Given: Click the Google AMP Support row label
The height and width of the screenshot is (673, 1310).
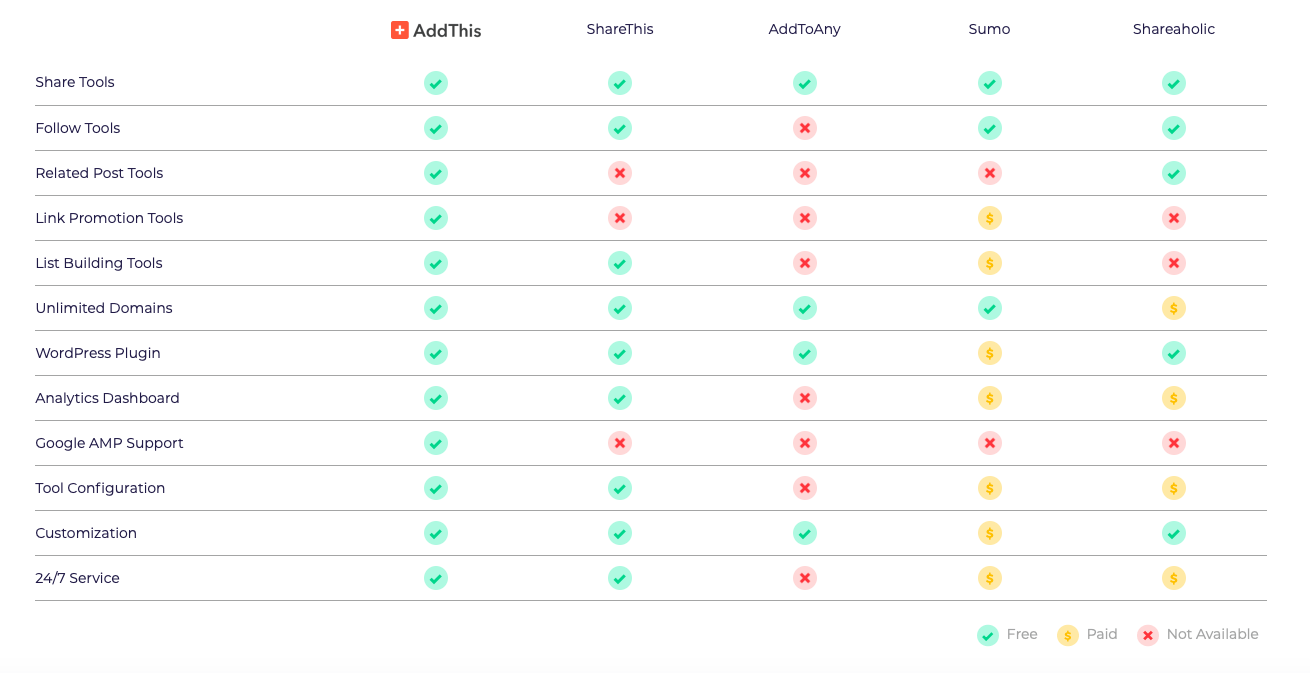Looking at the screenshot, I should tap(109, 443).
